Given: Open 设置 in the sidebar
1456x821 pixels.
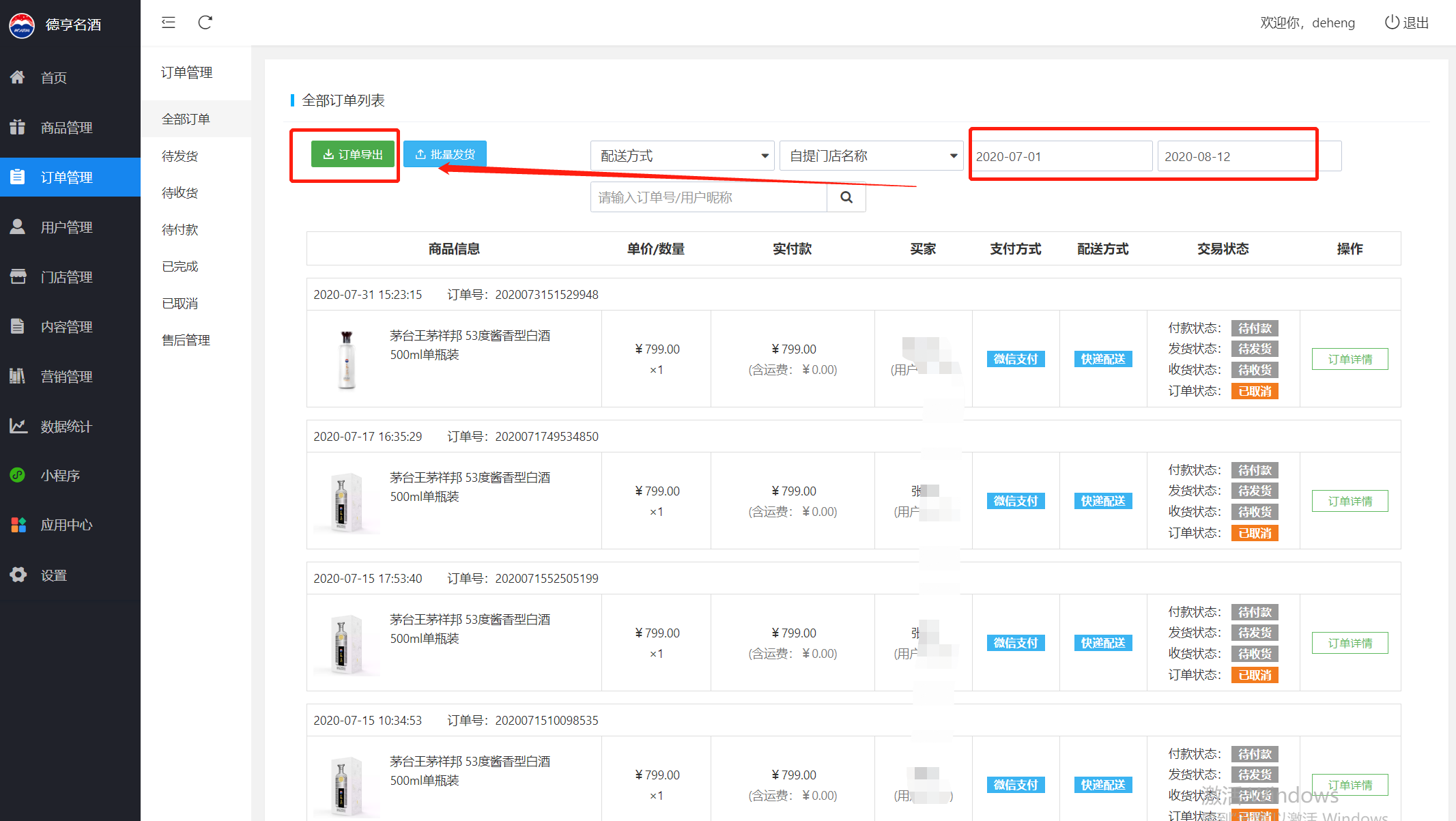Looking at the screenshot, I should point(70,575).
